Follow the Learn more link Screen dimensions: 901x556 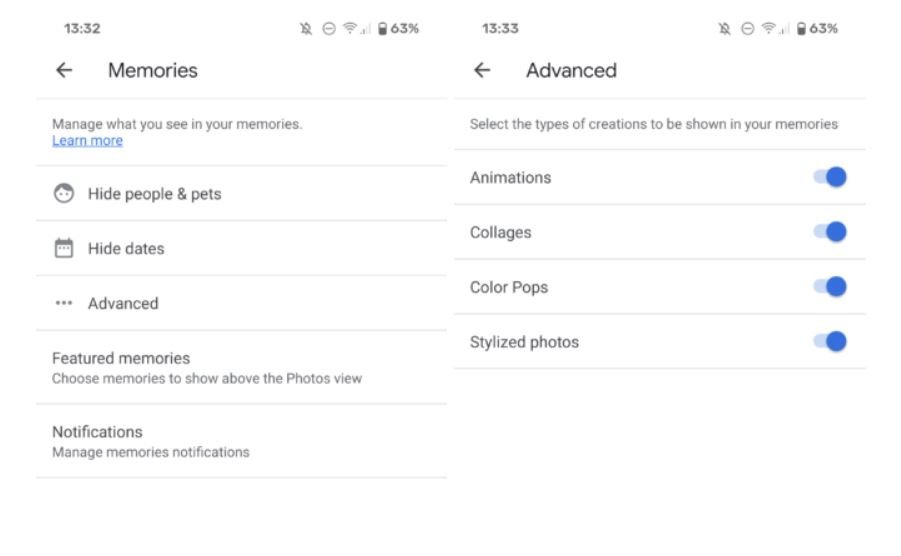tap(87, 141)
